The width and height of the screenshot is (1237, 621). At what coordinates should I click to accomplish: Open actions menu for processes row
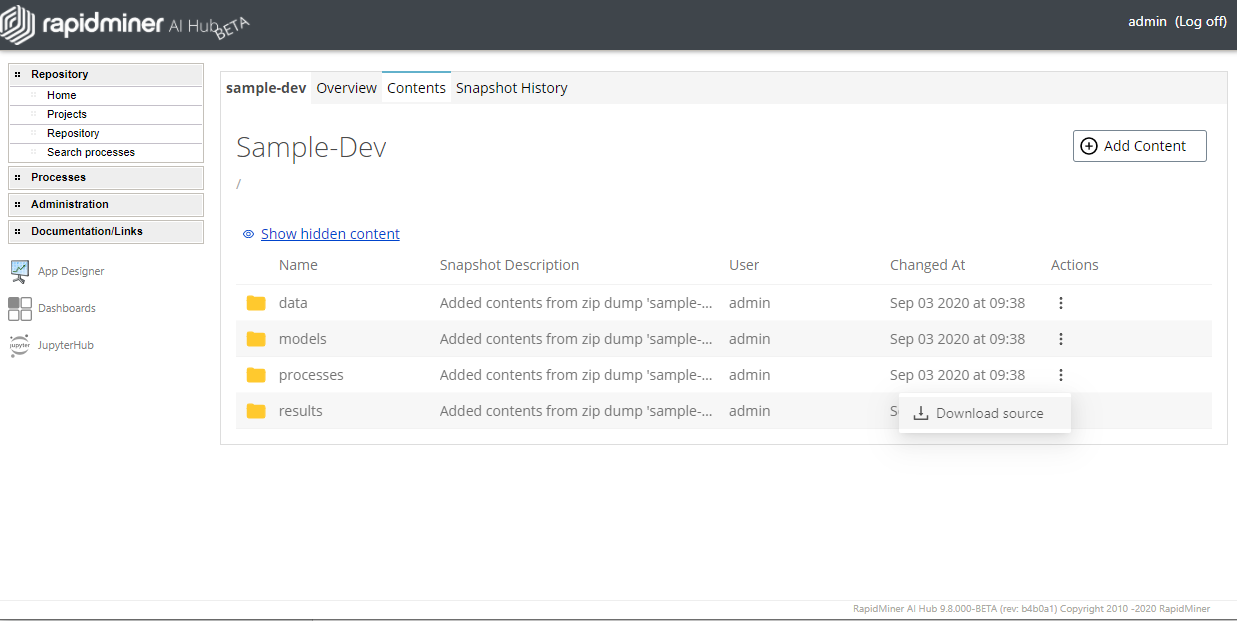[x=1061, y=375]
